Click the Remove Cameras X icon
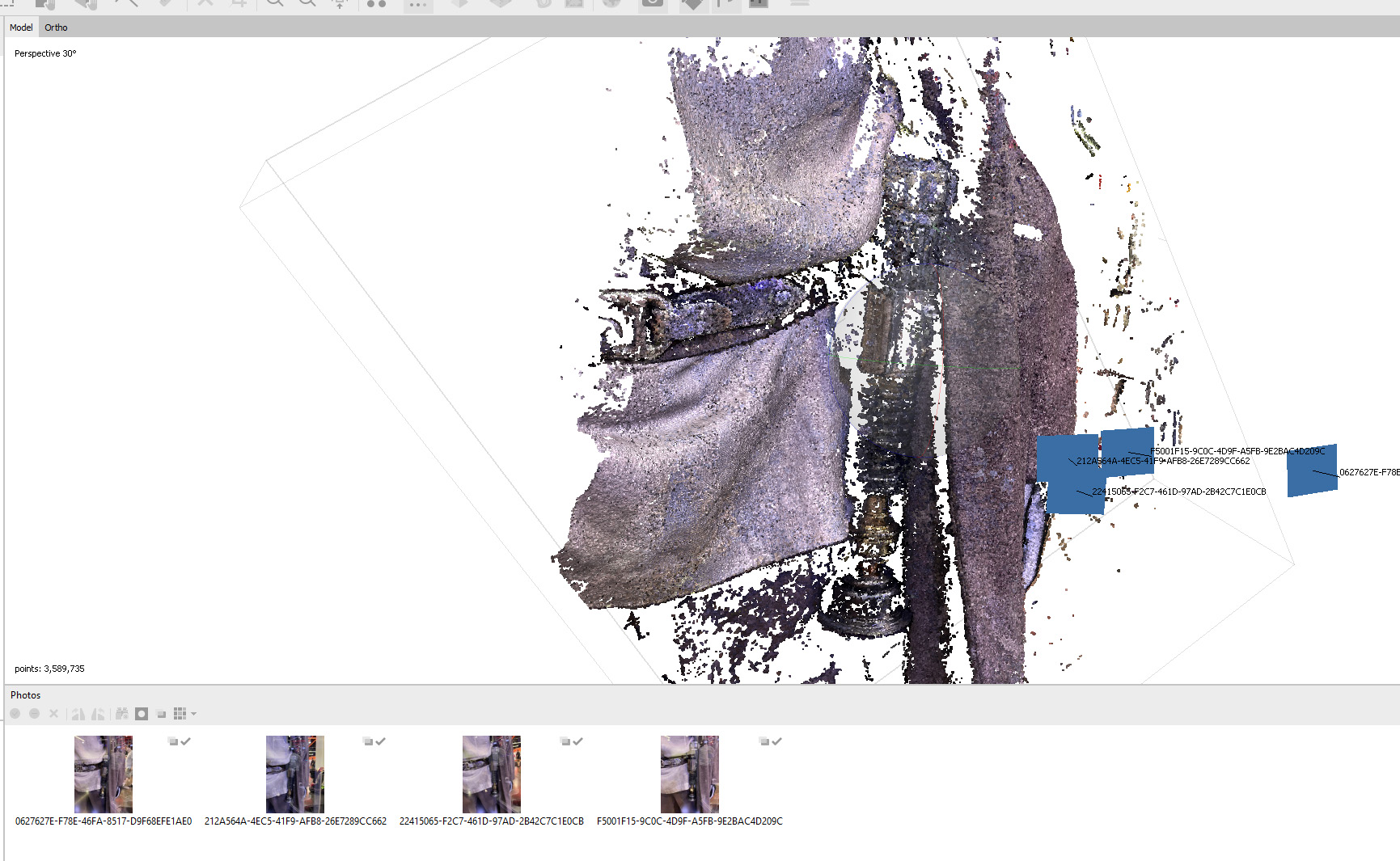Screen dimensions: 1400x861 [54, 714]
